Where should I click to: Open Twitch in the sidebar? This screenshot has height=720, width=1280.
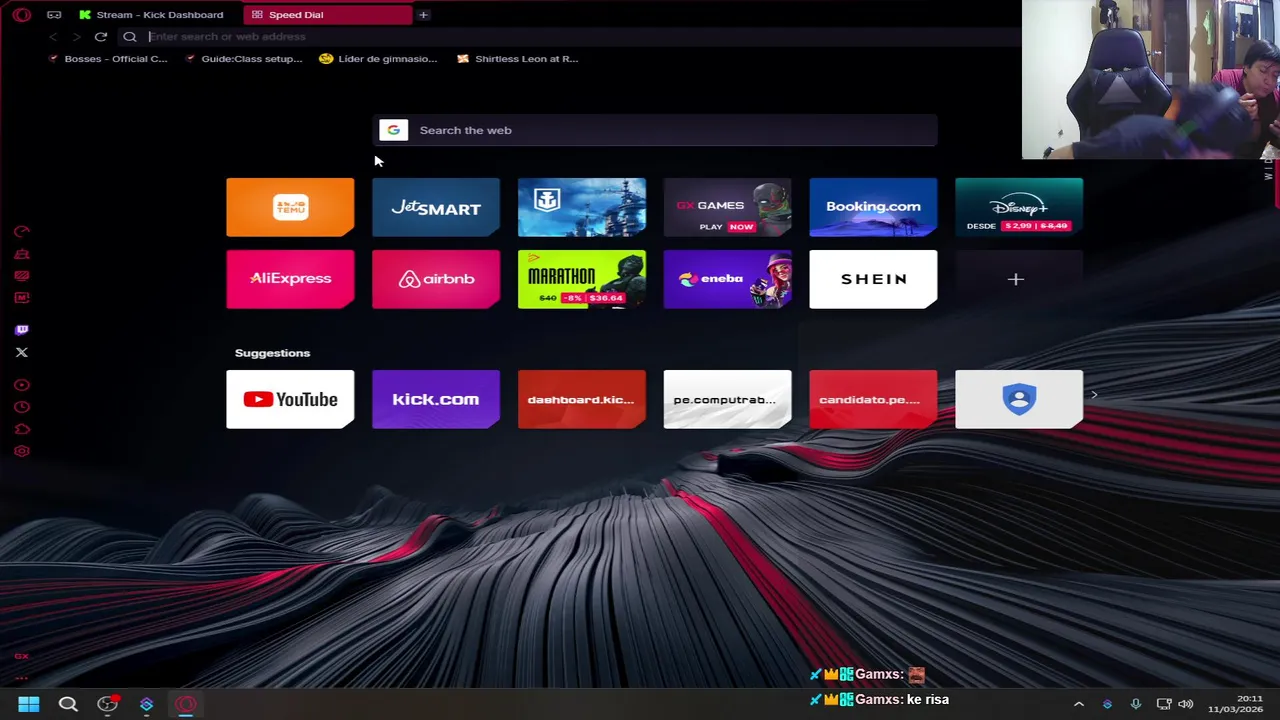21,330
